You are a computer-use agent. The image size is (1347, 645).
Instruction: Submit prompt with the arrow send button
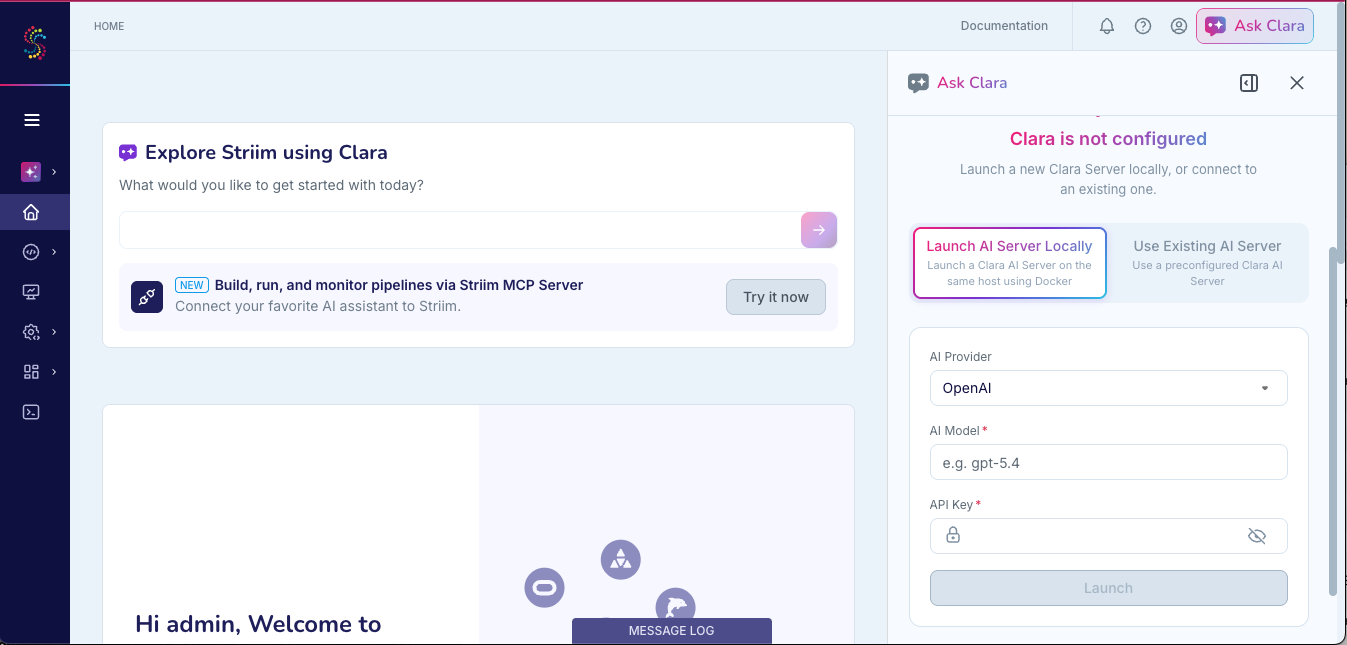click(819, 230)
